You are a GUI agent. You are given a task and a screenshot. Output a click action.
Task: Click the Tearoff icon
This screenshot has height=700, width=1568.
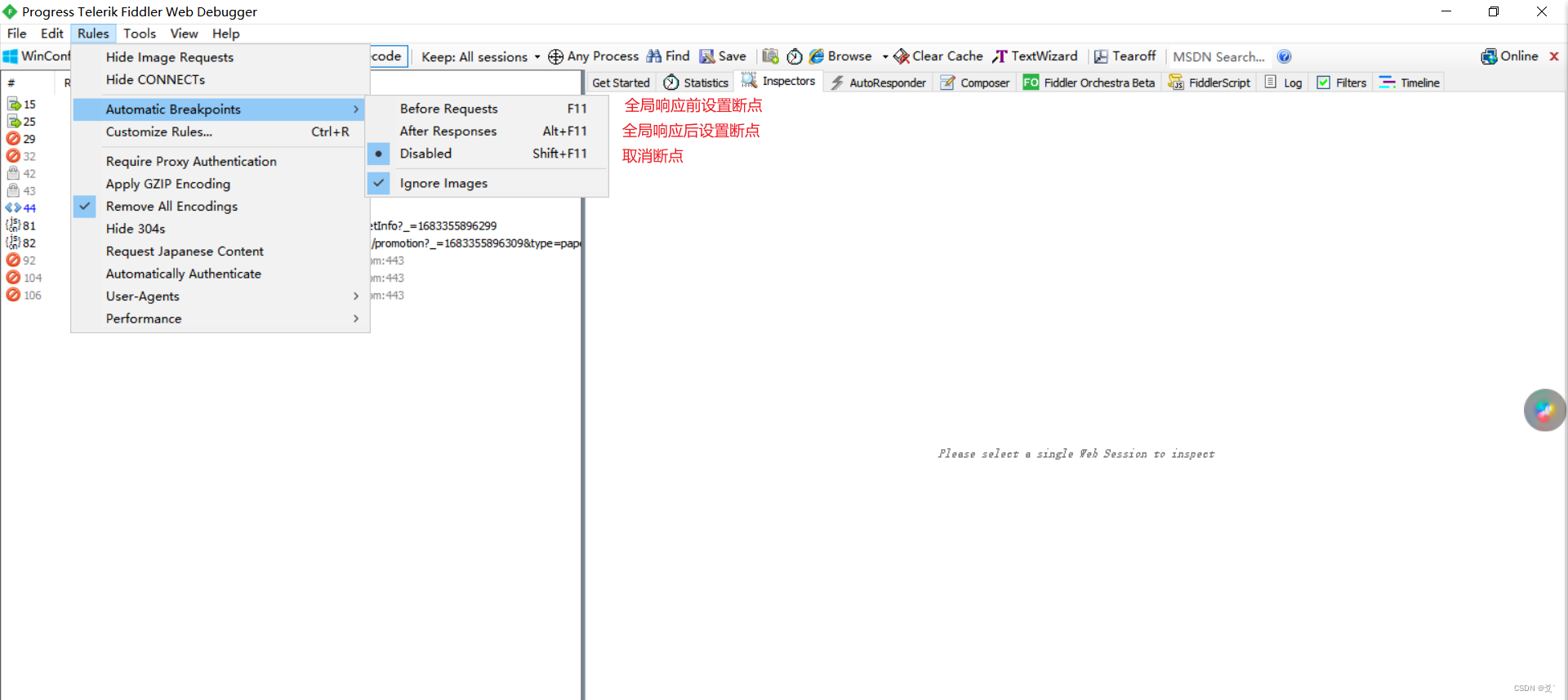1101,56
